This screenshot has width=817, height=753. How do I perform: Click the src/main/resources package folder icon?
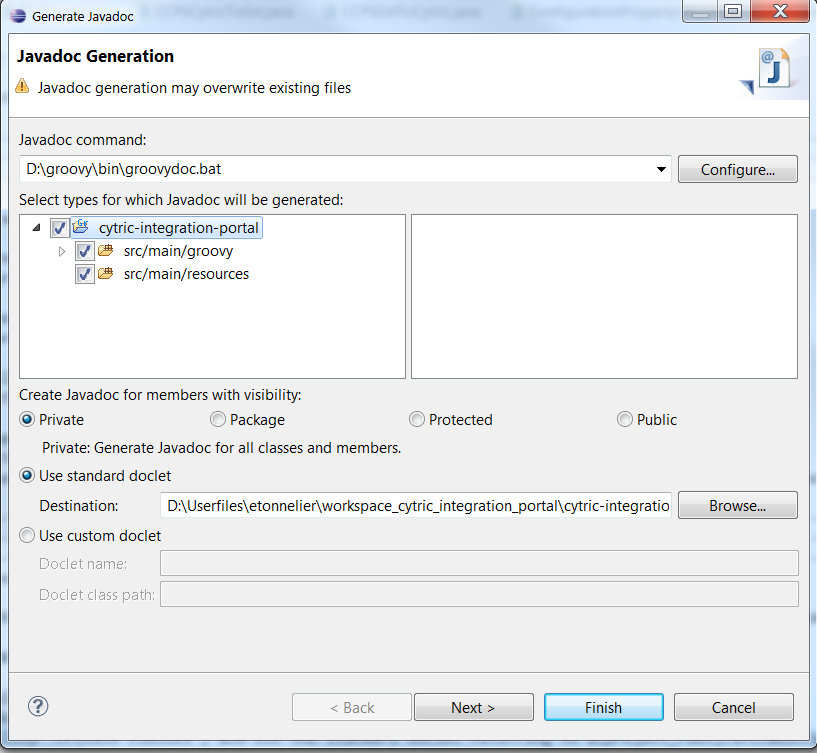[x=105, y=274]
